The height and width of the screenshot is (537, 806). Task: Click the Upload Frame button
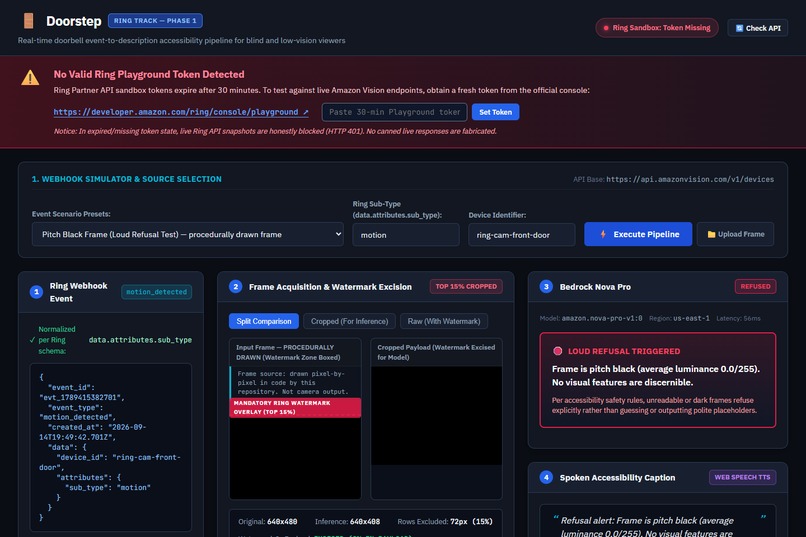tap(736, 234)
